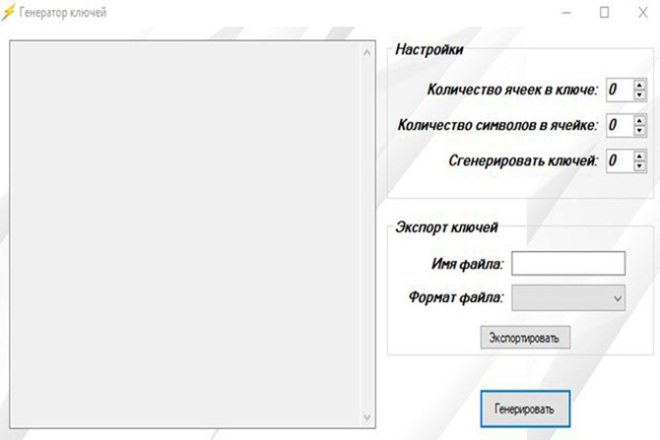The height and width of the screenshot is (440, 660).
Task: Click the Количество ячеек в ключе label
Action: pyautogui.click(x=512, y=90)
